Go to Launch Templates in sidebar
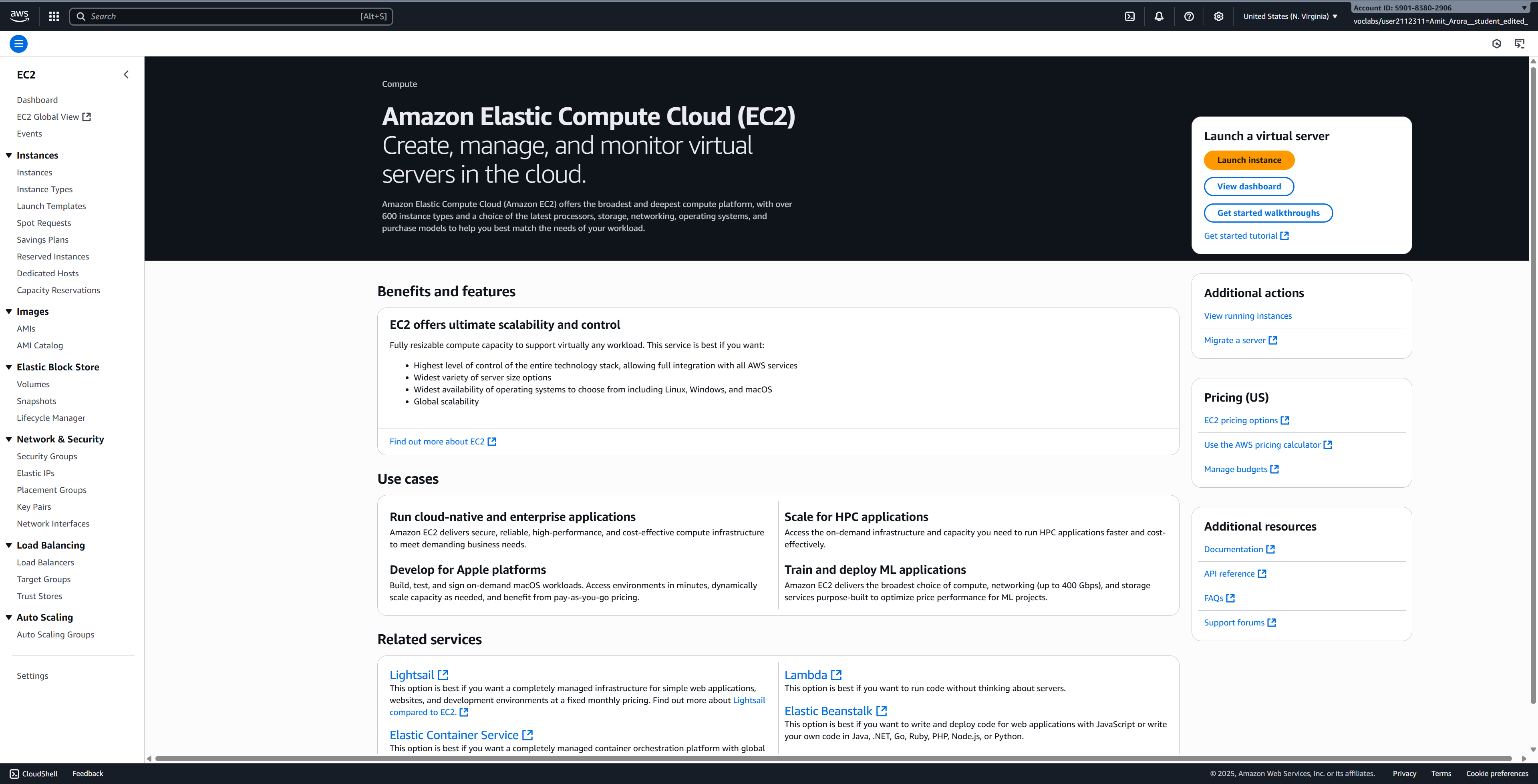Viewport: 1538px width, 784px height. point(51,206)
